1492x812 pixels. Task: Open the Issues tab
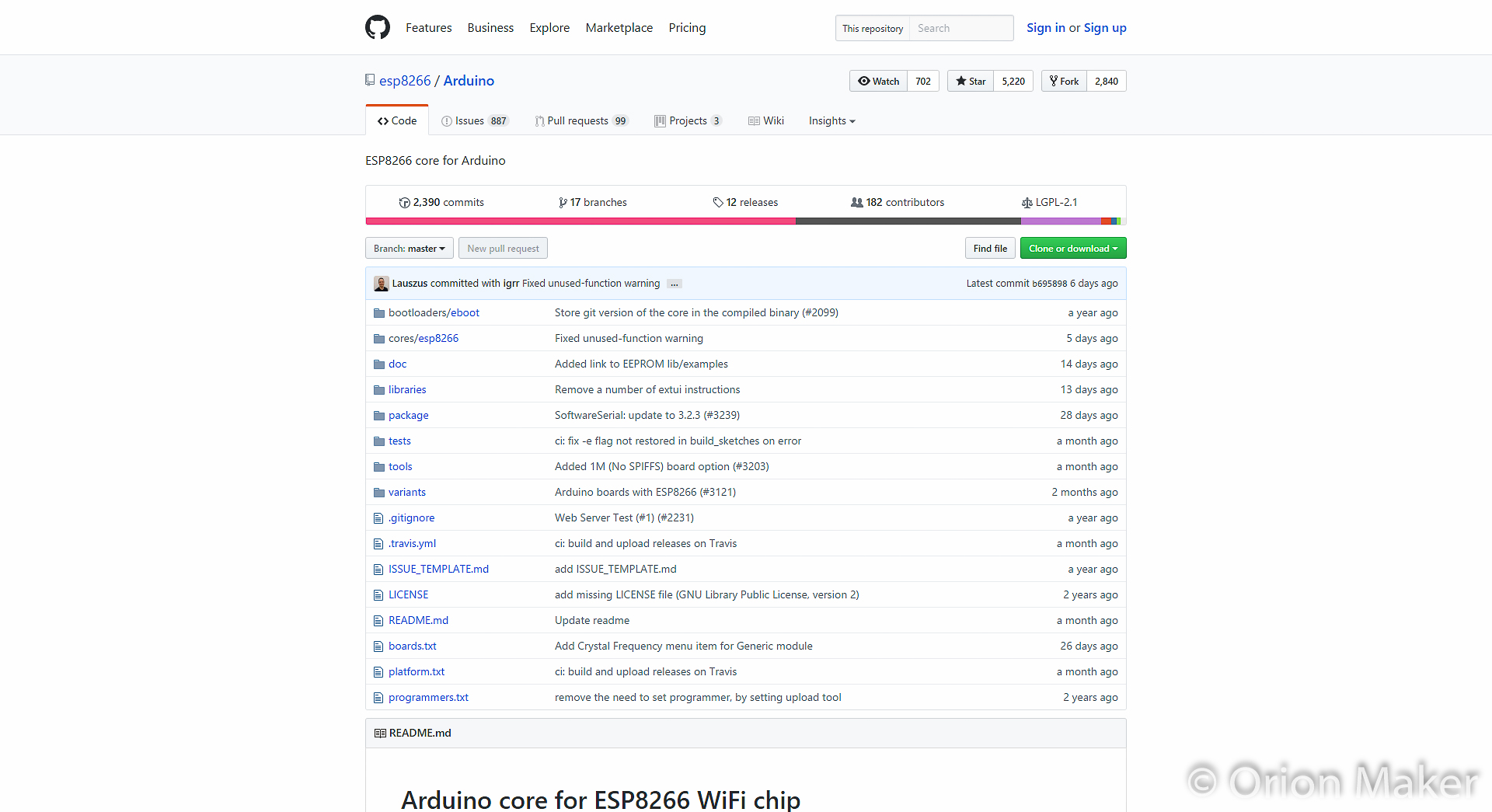pyautogui.click(x=474, y=121)
